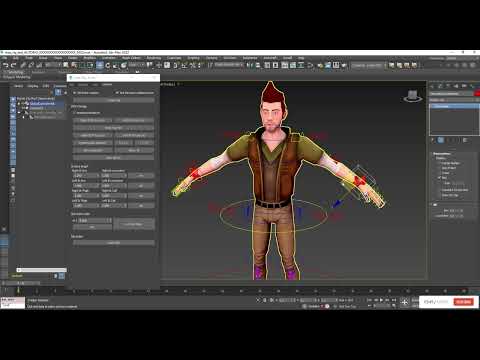Open the Modify tab of the command panel
Screen dimensions: 480x360
click(x=441, y=86)
